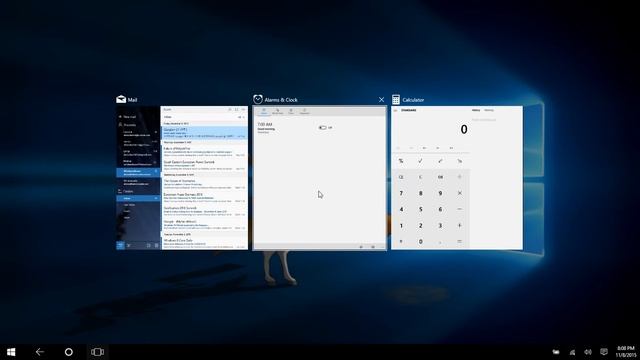Open Calculator hamburger menu
This screenshot has width=640, height=360.
(396, 110)
